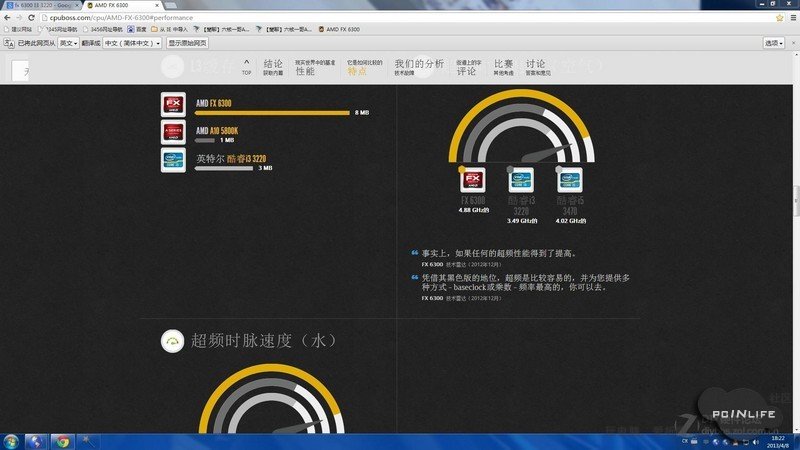Open the Windows Start menu
The height and width of the screenshot is (450, 800).
coord(11,441)
